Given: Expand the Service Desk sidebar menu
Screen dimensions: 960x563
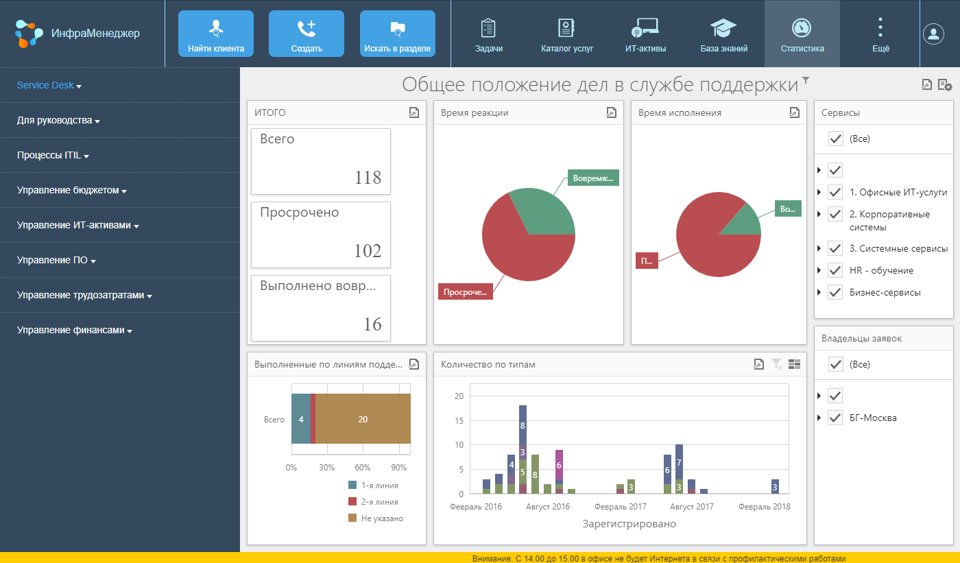Looking at the screenshot, I should (49, 85).
